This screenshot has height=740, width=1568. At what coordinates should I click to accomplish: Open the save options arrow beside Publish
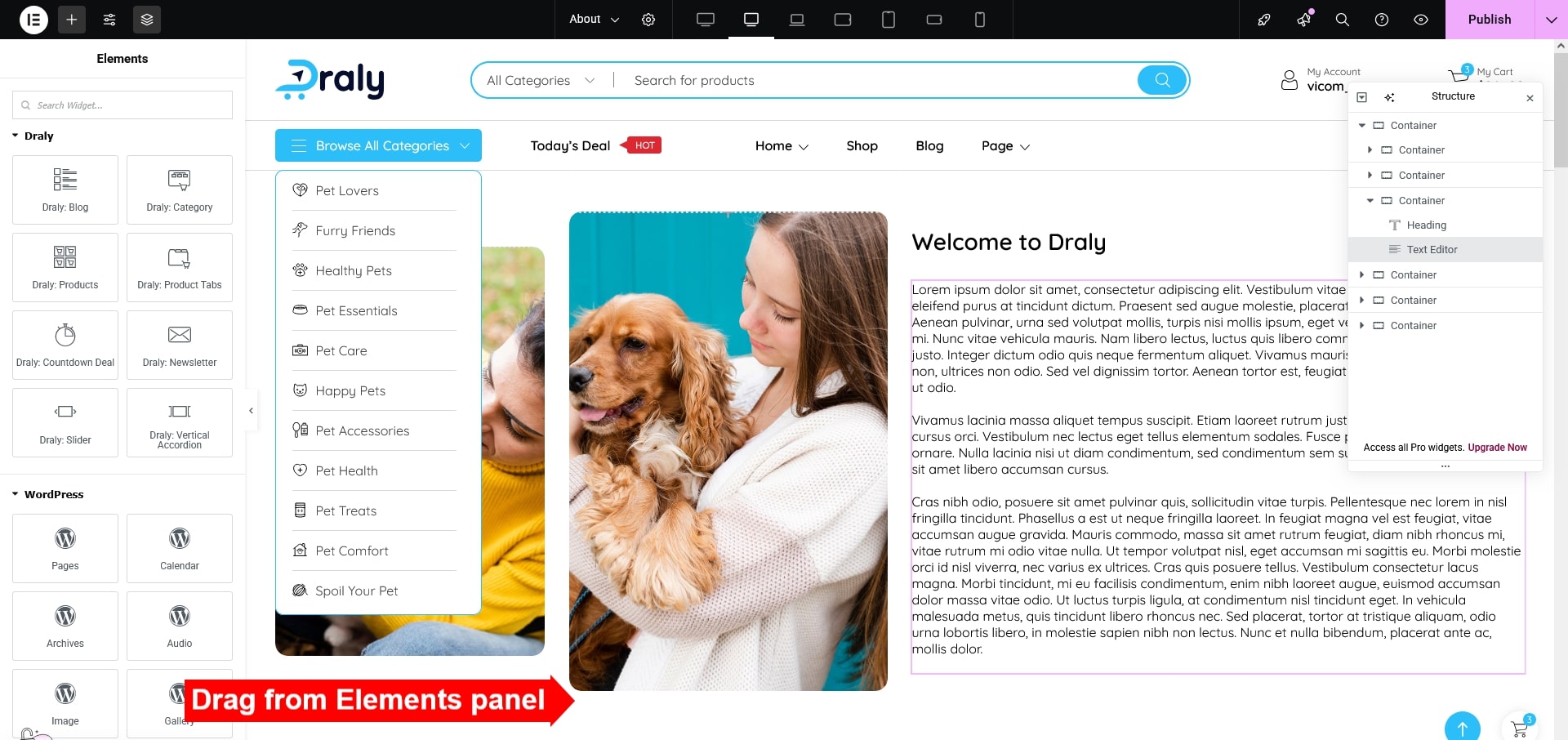[1551, 20]
